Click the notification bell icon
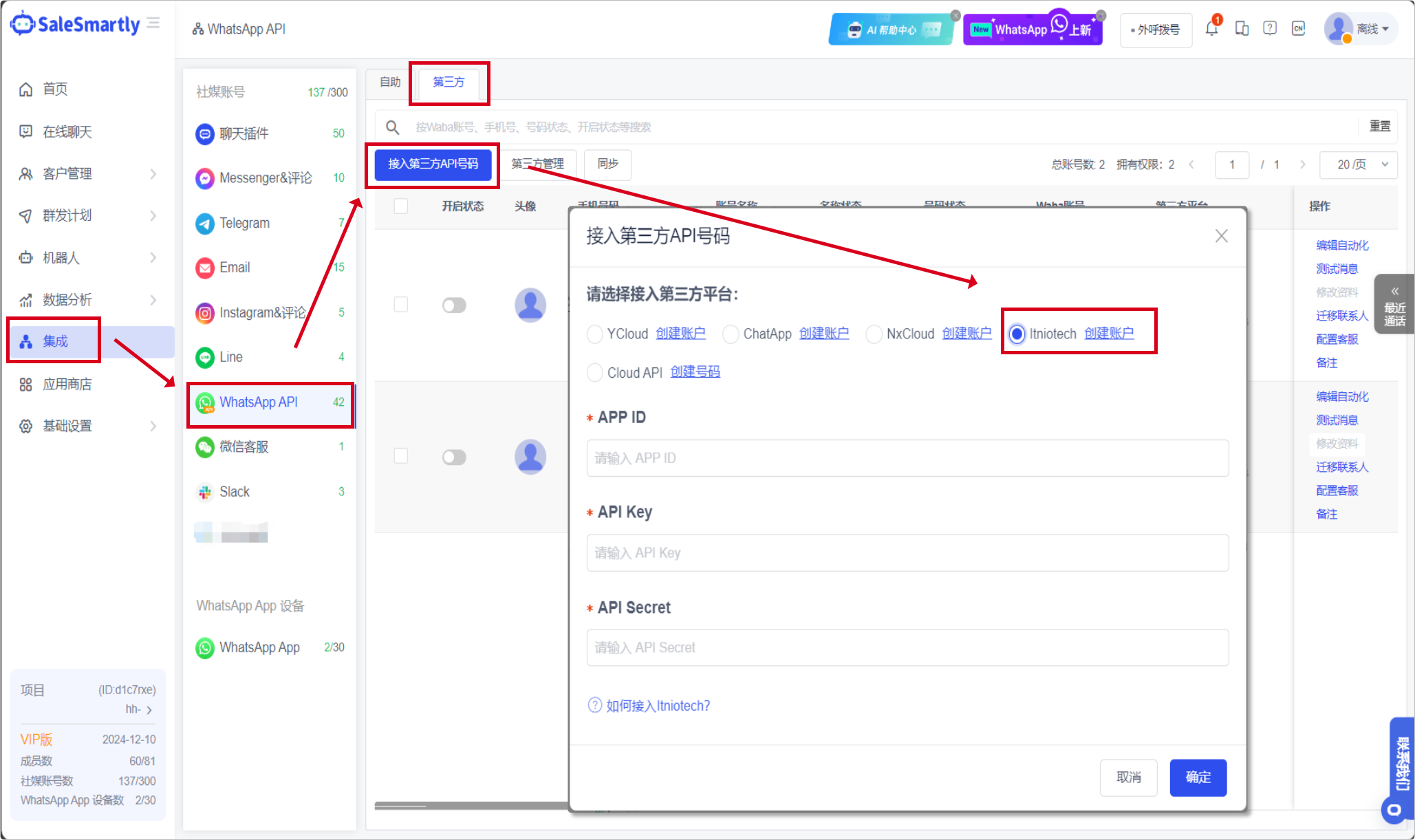 click(1211, 29)
